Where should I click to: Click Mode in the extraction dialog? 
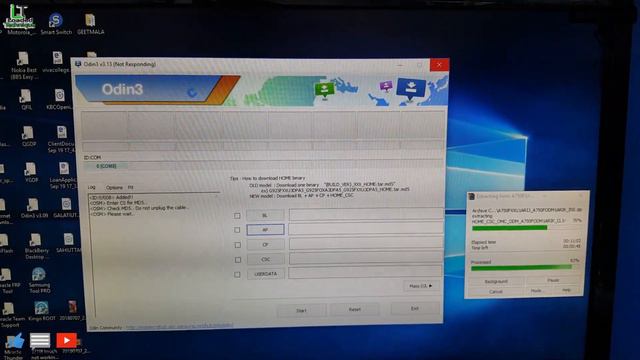tap(536, 291)
